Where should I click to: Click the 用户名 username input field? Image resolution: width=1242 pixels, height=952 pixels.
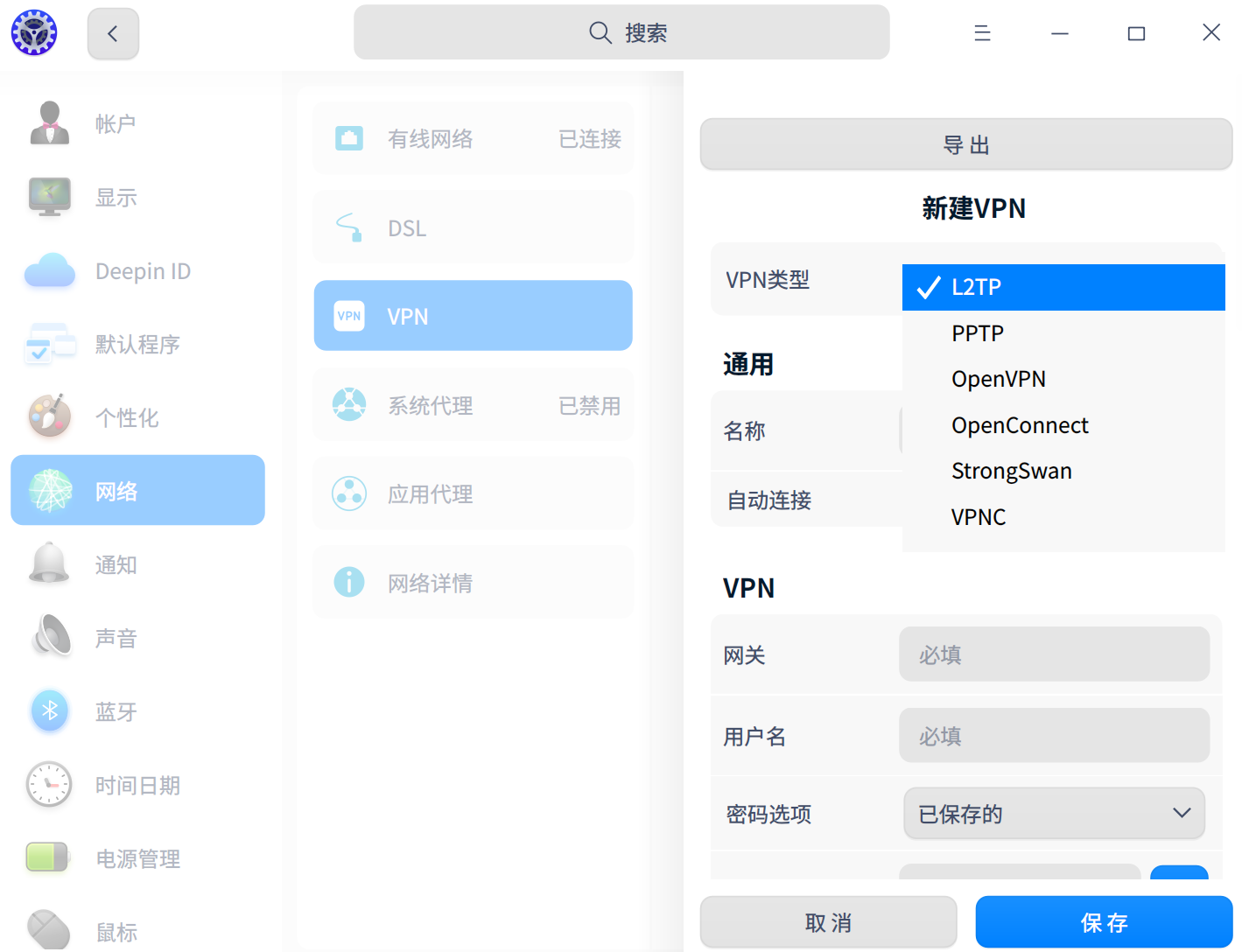1054,736
